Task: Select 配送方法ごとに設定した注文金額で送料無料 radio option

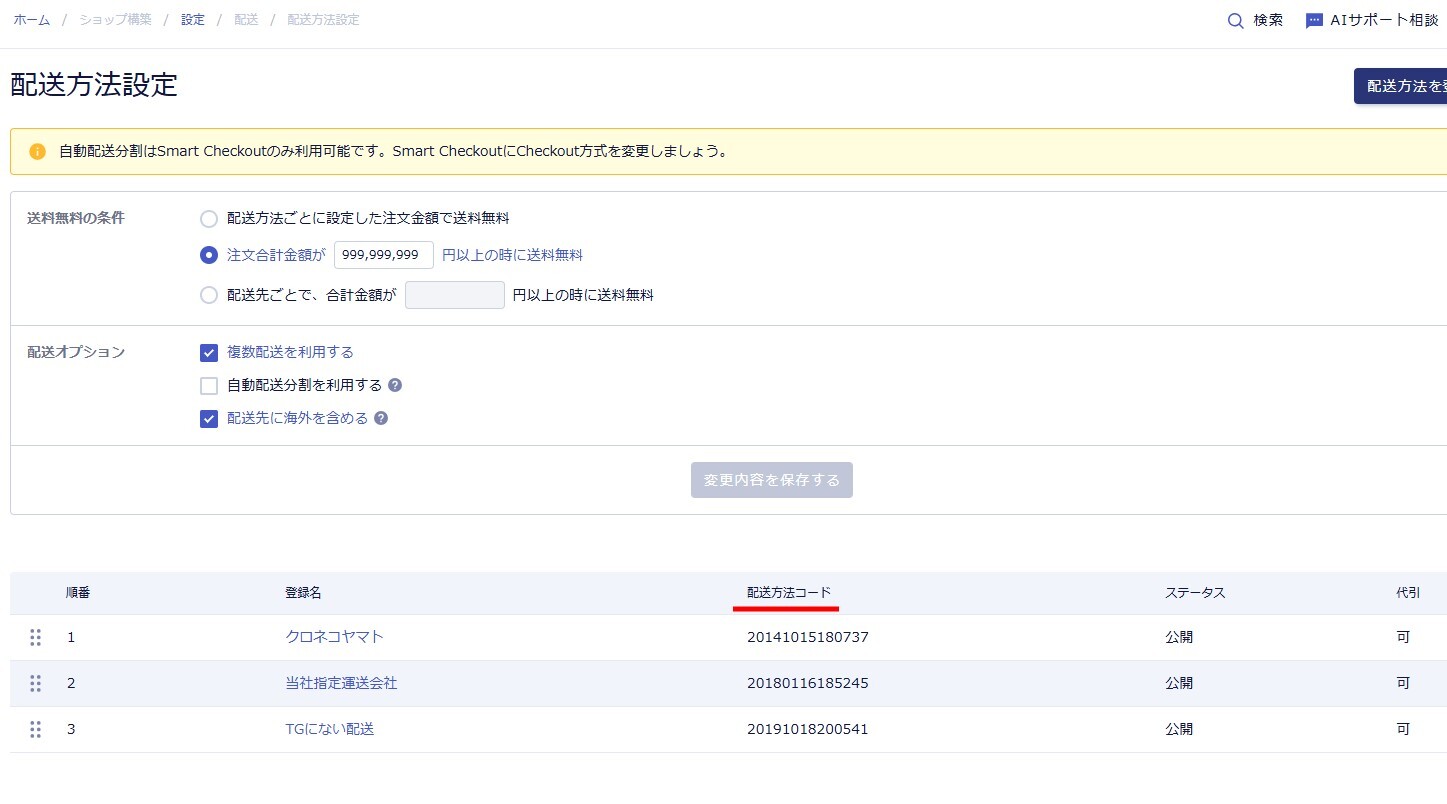Action: coord(209,218)
